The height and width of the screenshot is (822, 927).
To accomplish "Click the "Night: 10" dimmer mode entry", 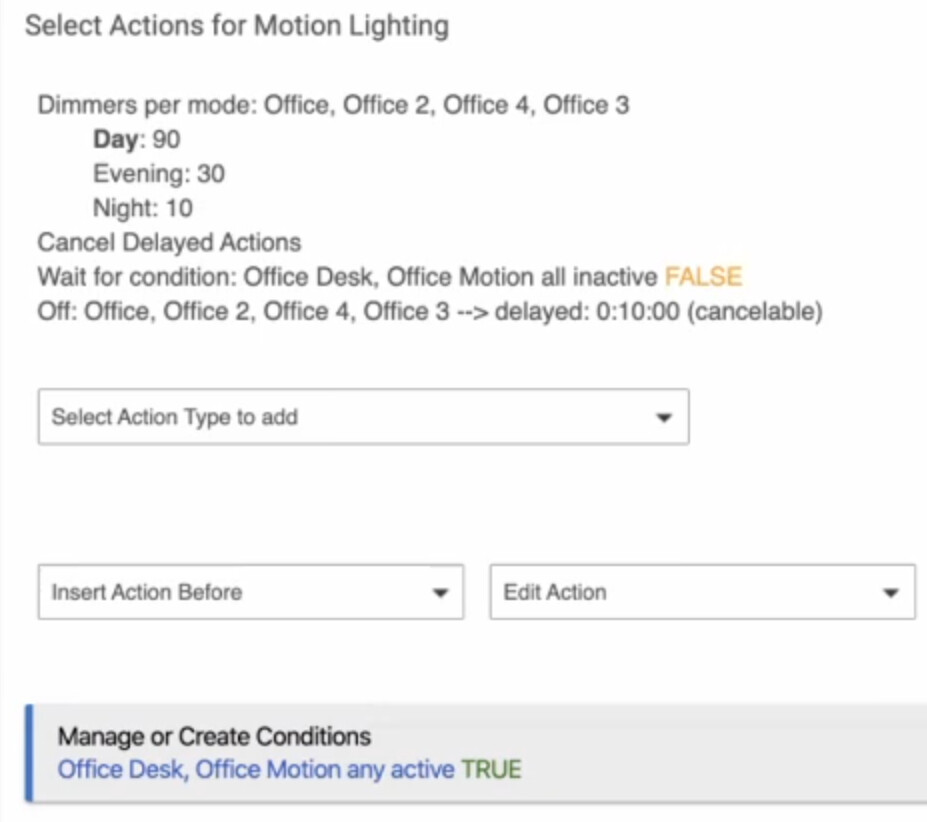I will pyautogui.click(x=143, y=208).
